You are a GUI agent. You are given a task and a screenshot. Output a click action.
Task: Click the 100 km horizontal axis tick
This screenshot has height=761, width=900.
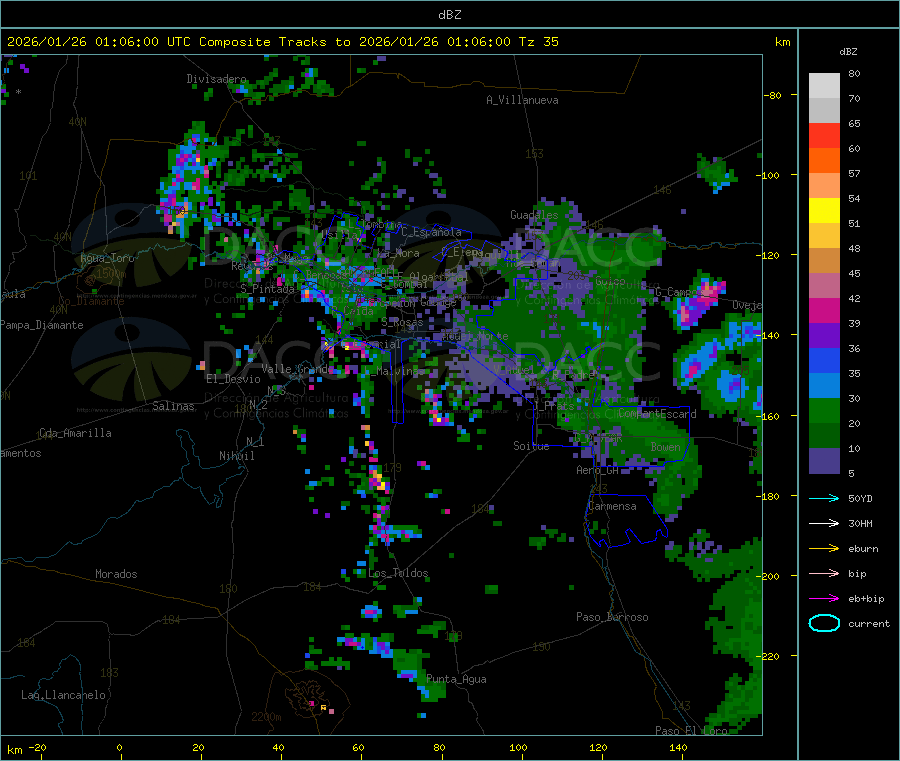[518, 747]
